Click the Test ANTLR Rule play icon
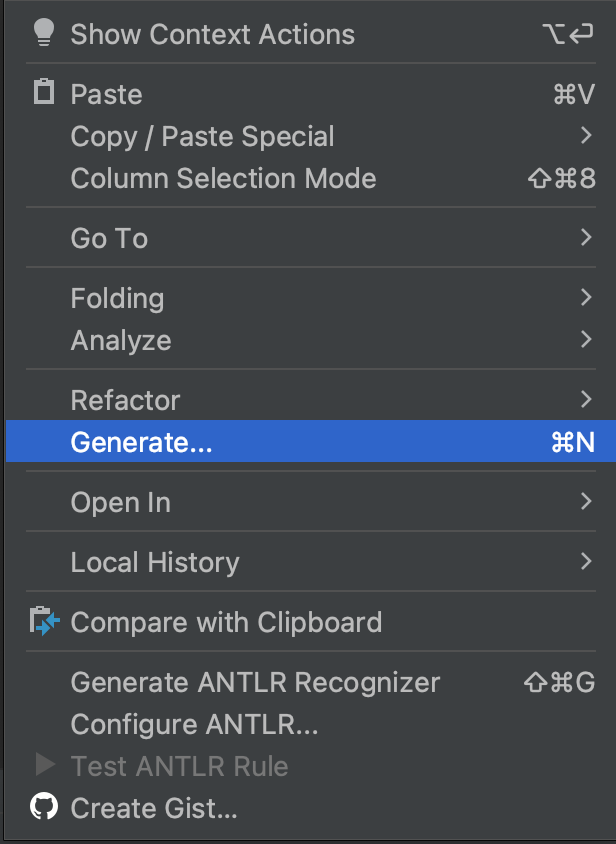The width and height of the screenshot is (616, 844). pos(45,765)
